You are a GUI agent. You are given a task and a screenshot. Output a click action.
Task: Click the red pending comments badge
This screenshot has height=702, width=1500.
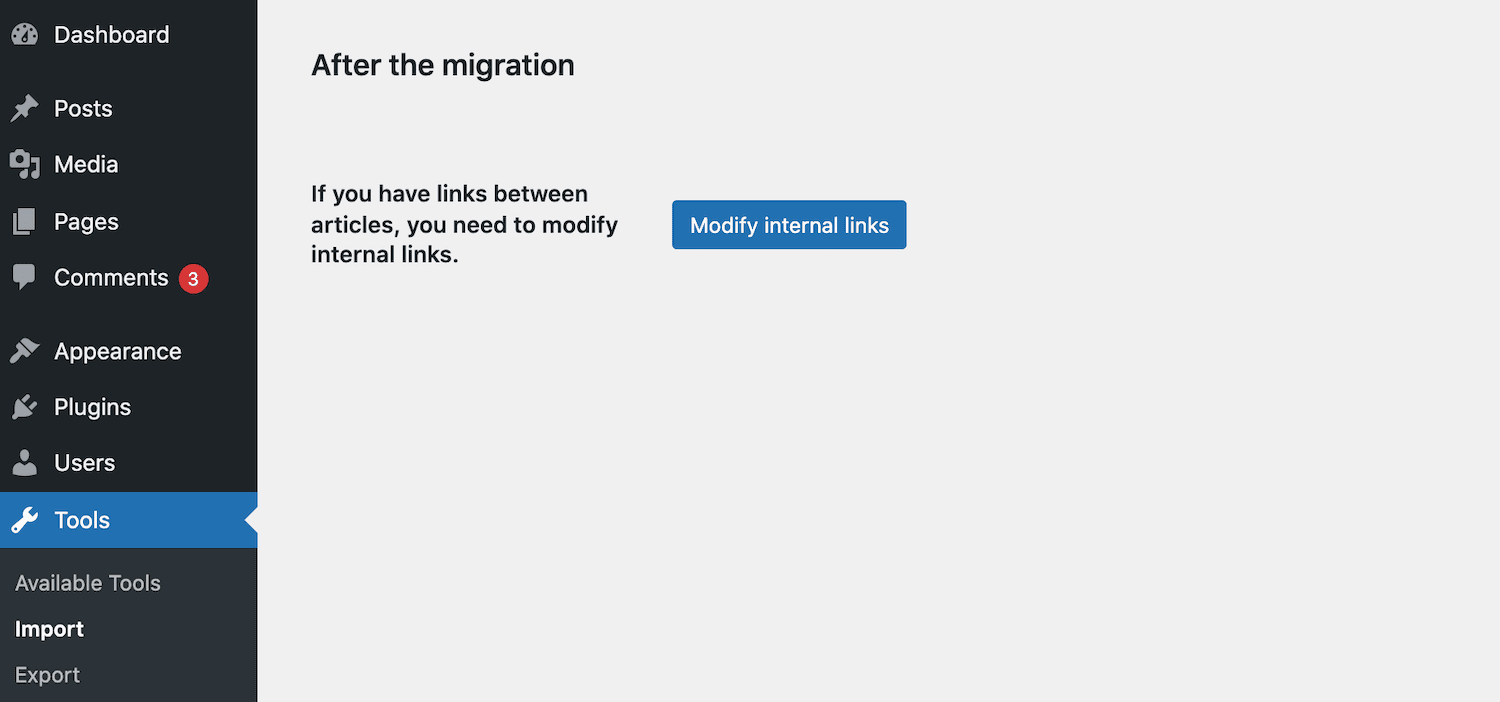[193, 279]
